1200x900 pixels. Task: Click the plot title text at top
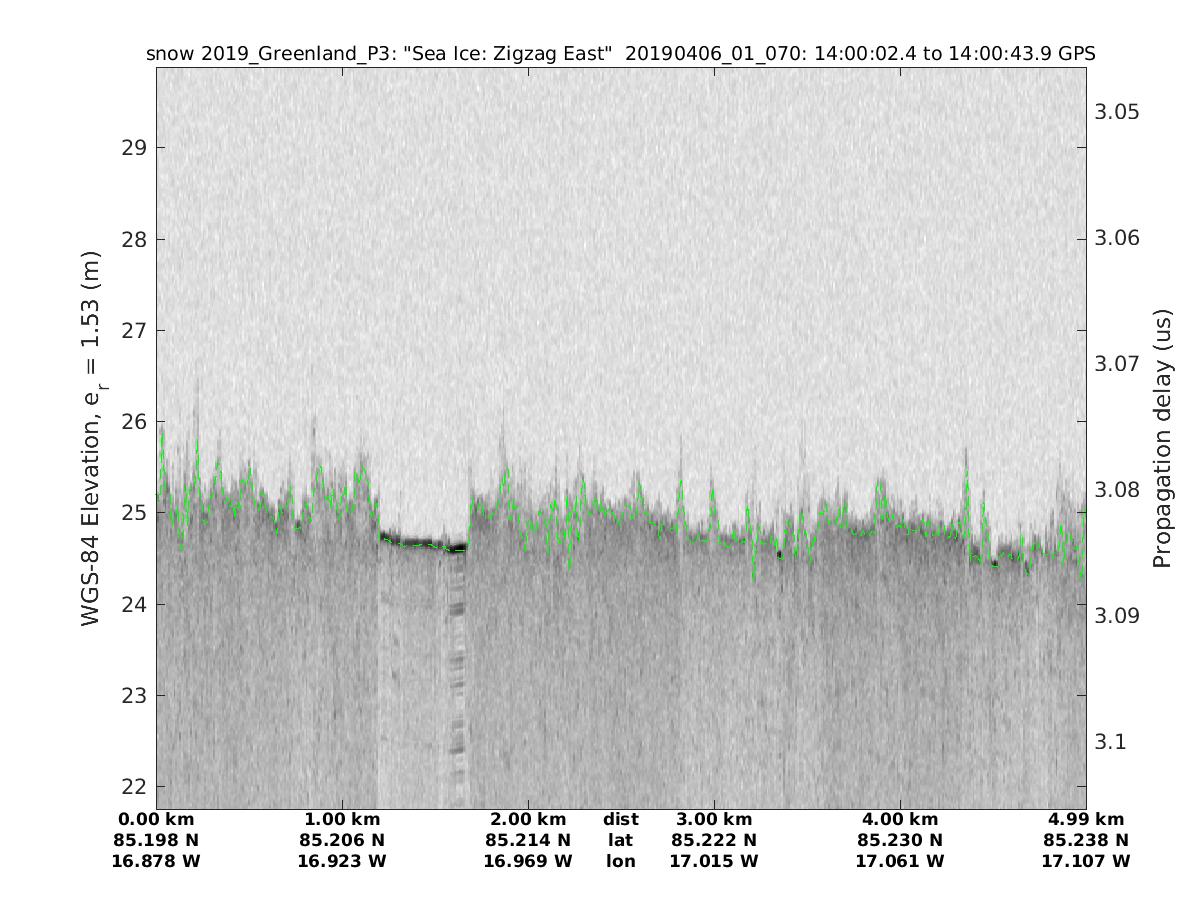tap(620, 54)
